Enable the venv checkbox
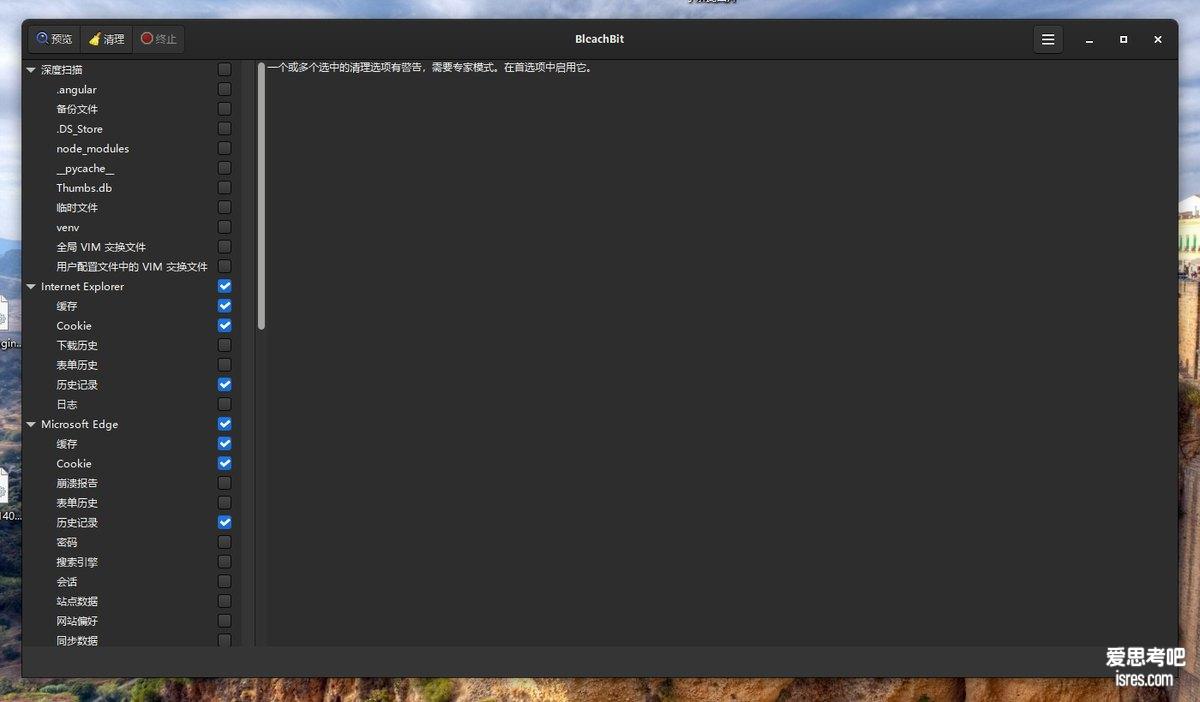Viewport: 1200px width, 702px height. (224, 227)
